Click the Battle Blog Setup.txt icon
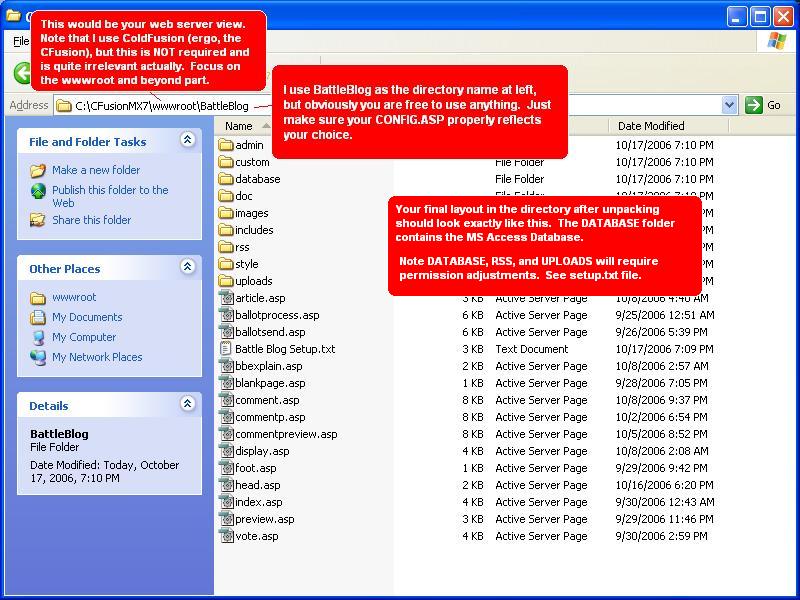The image size is (800, 600). click(x=227, y=349)
